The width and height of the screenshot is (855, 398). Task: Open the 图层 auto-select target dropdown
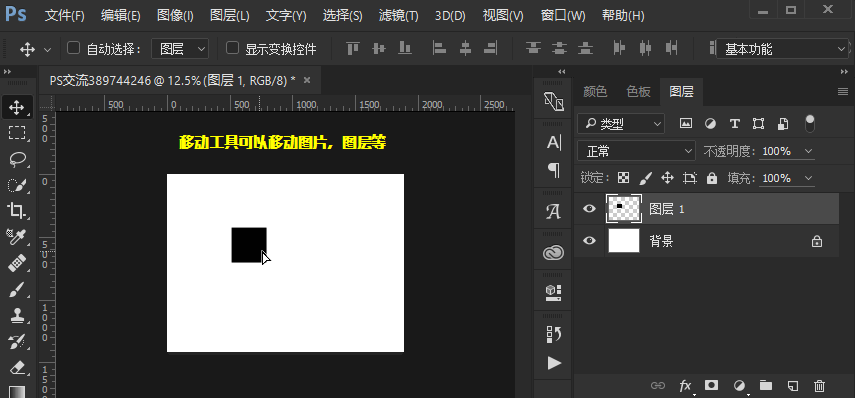[x=180, y=49]
